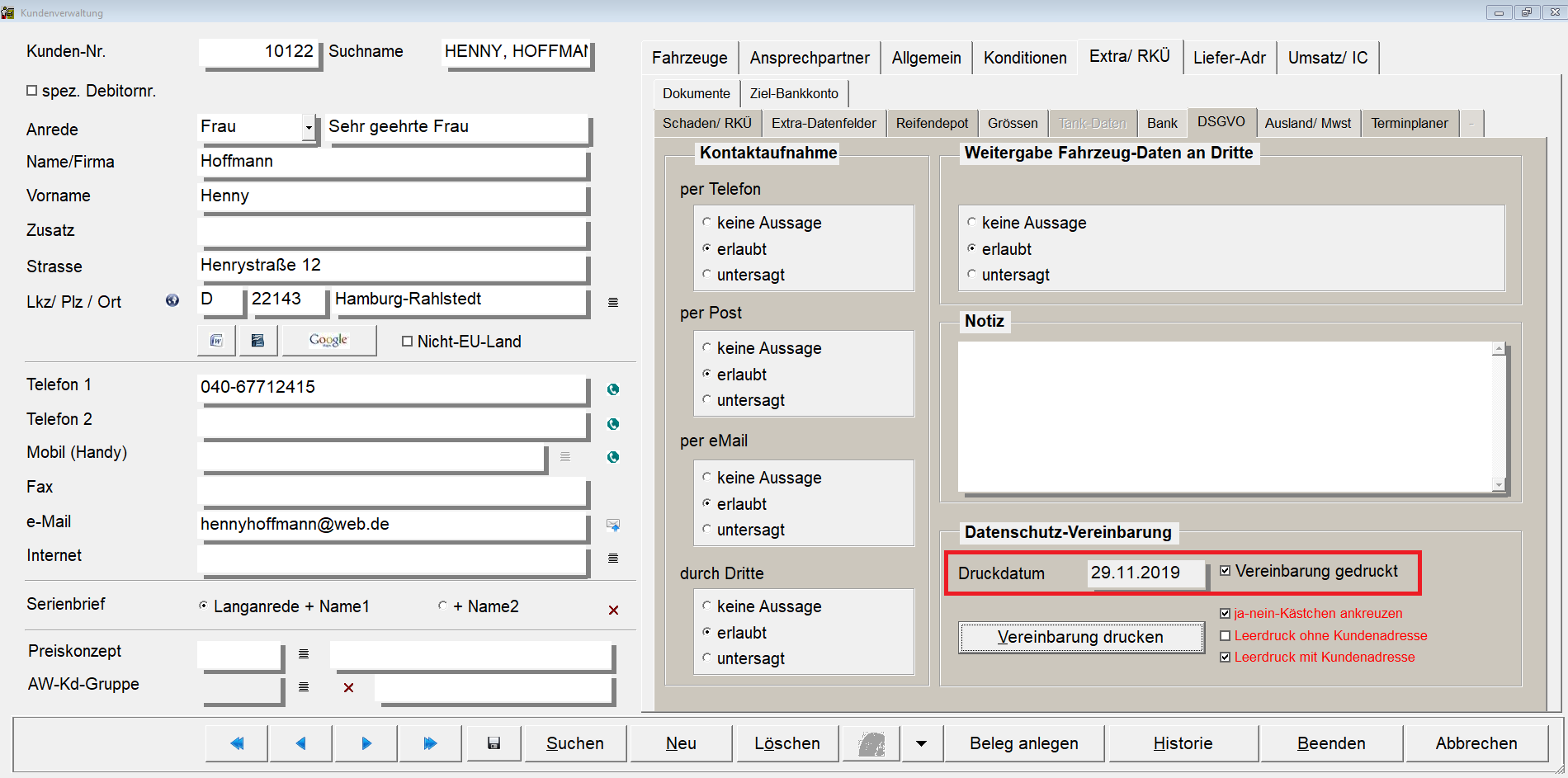1568x778 pixels.
Task: Switch to the Liefer-Adr tab
Action: [x=1230, y=58]
